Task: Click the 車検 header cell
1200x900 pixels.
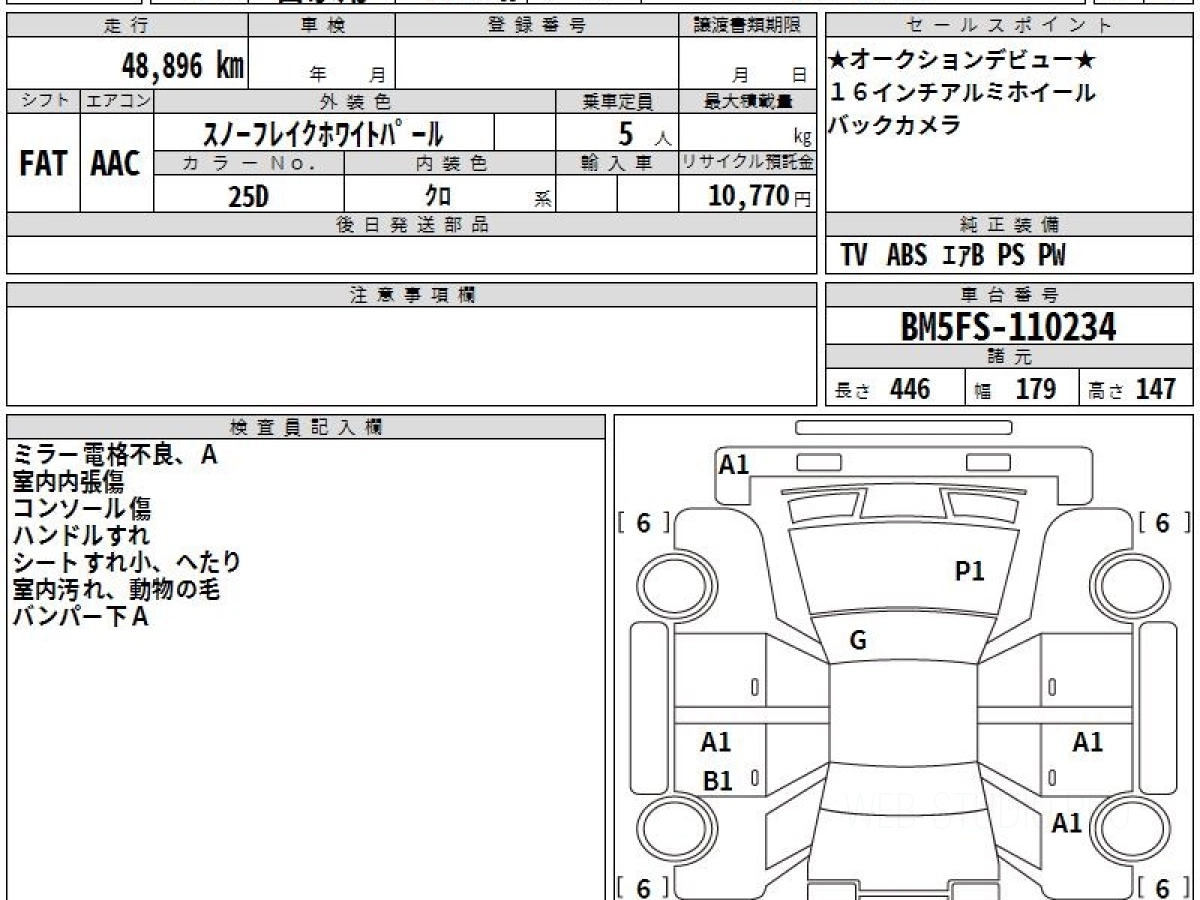Action: [x=322, y=26]
